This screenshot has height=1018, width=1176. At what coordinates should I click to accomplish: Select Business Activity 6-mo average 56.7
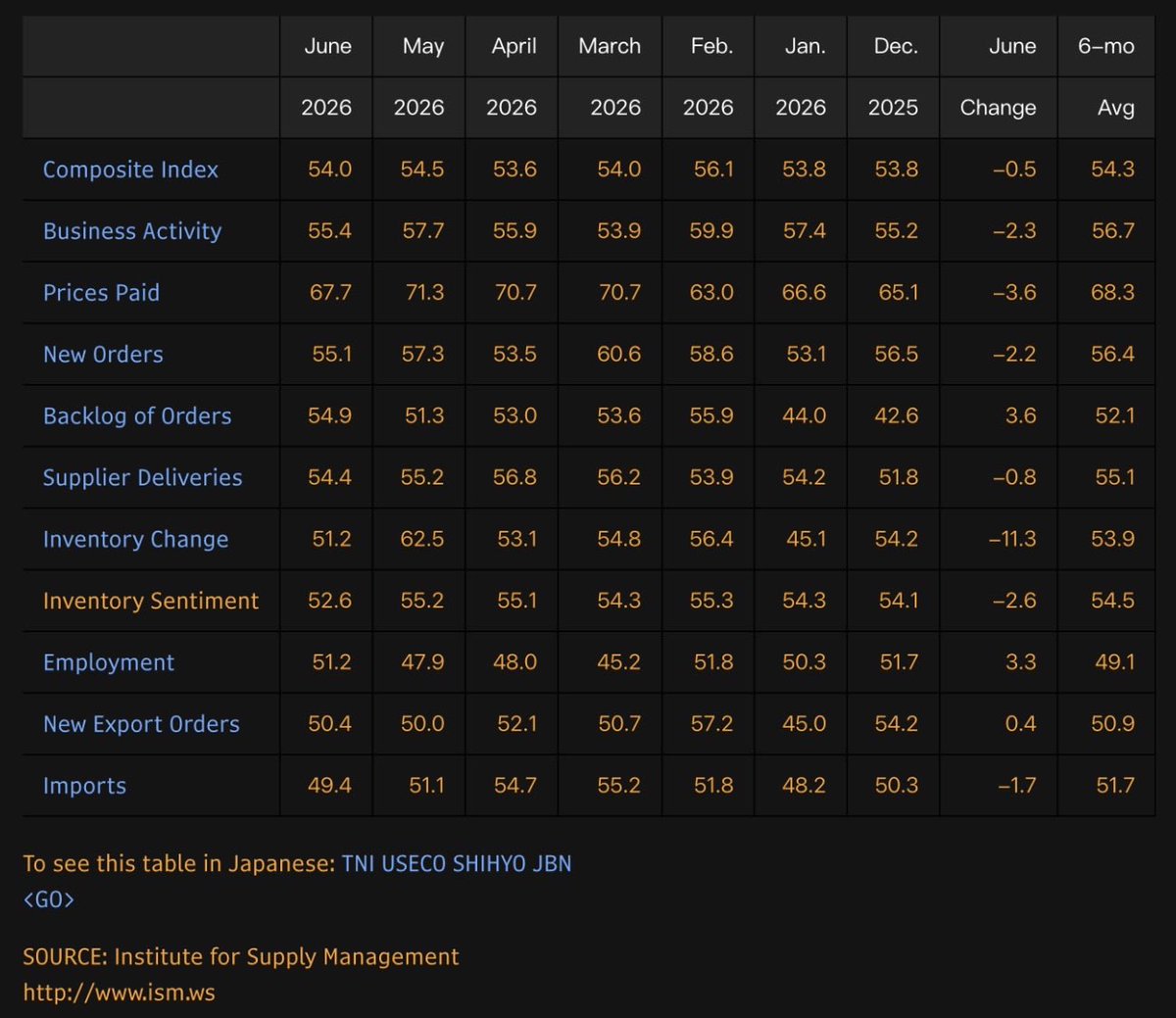pyautogui.click(x=1113, y=231)
